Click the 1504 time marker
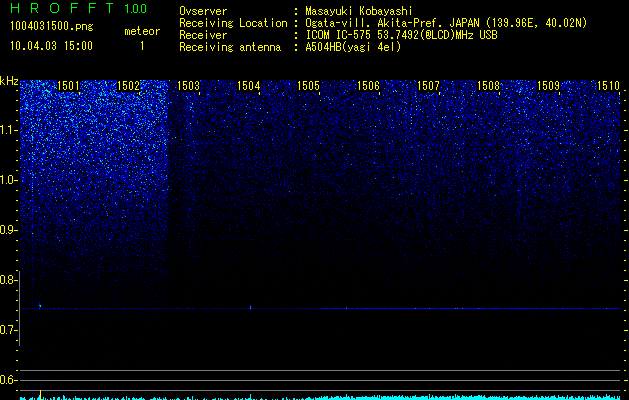 [x=248, y=85]
